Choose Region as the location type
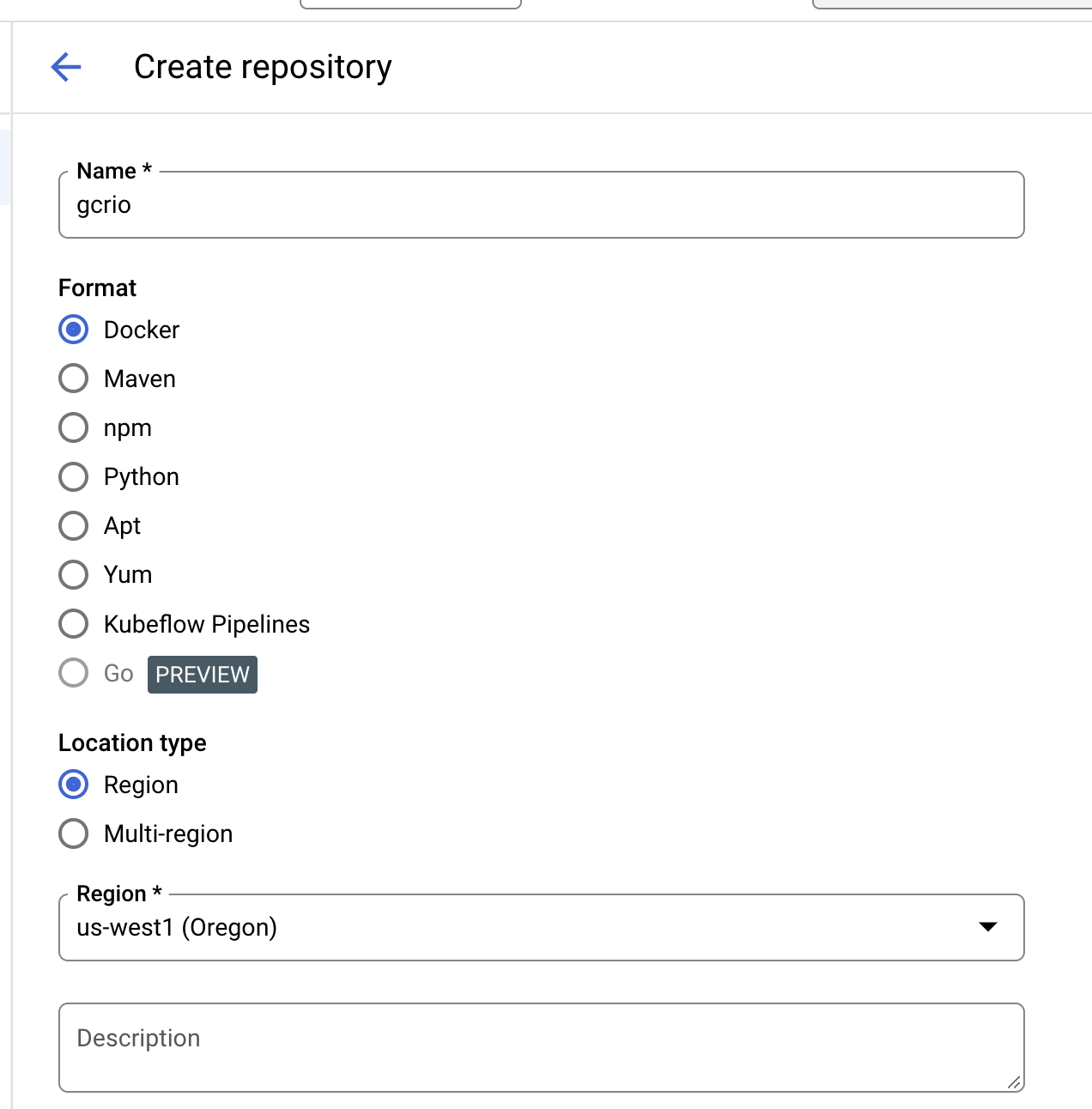 pos(74,784)
